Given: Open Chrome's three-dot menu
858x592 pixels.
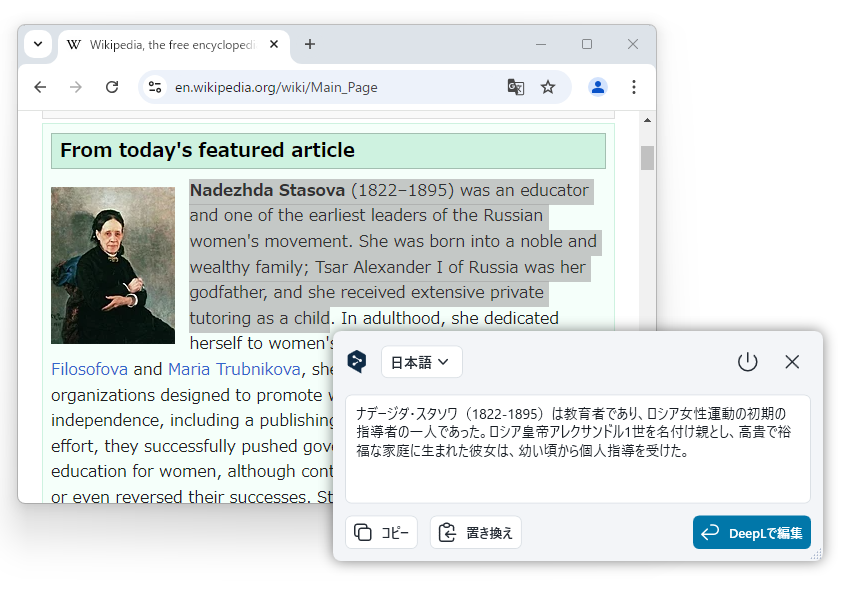Looking at the screenshot, I should 634,87.
